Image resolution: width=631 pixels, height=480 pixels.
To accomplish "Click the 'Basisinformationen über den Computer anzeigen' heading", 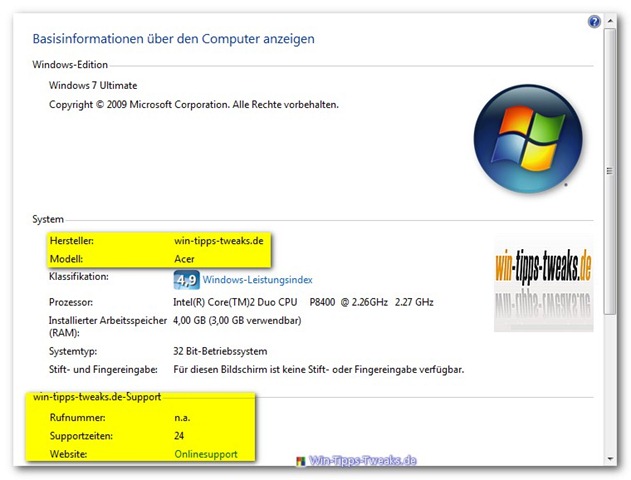I will (x=173, y=39).
